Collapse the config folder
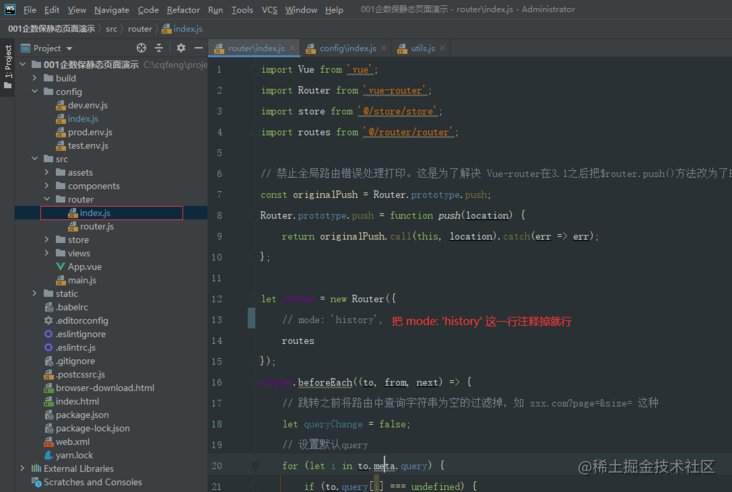The height and width of the screenshot is (492, 732). pos(35,91)
